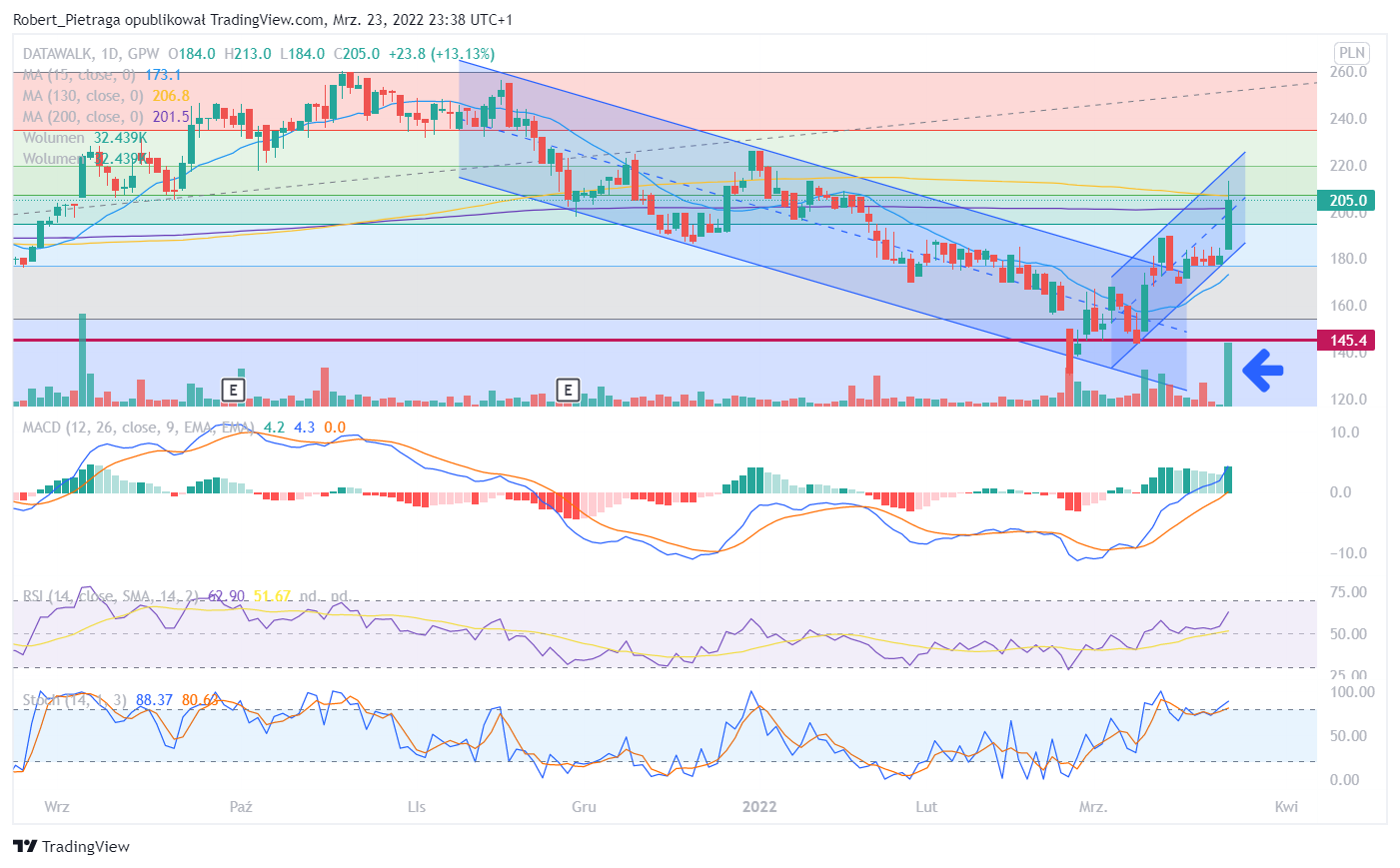Click the close value C205.0
The image size is (1400, 868).
[x=357, y=54]
